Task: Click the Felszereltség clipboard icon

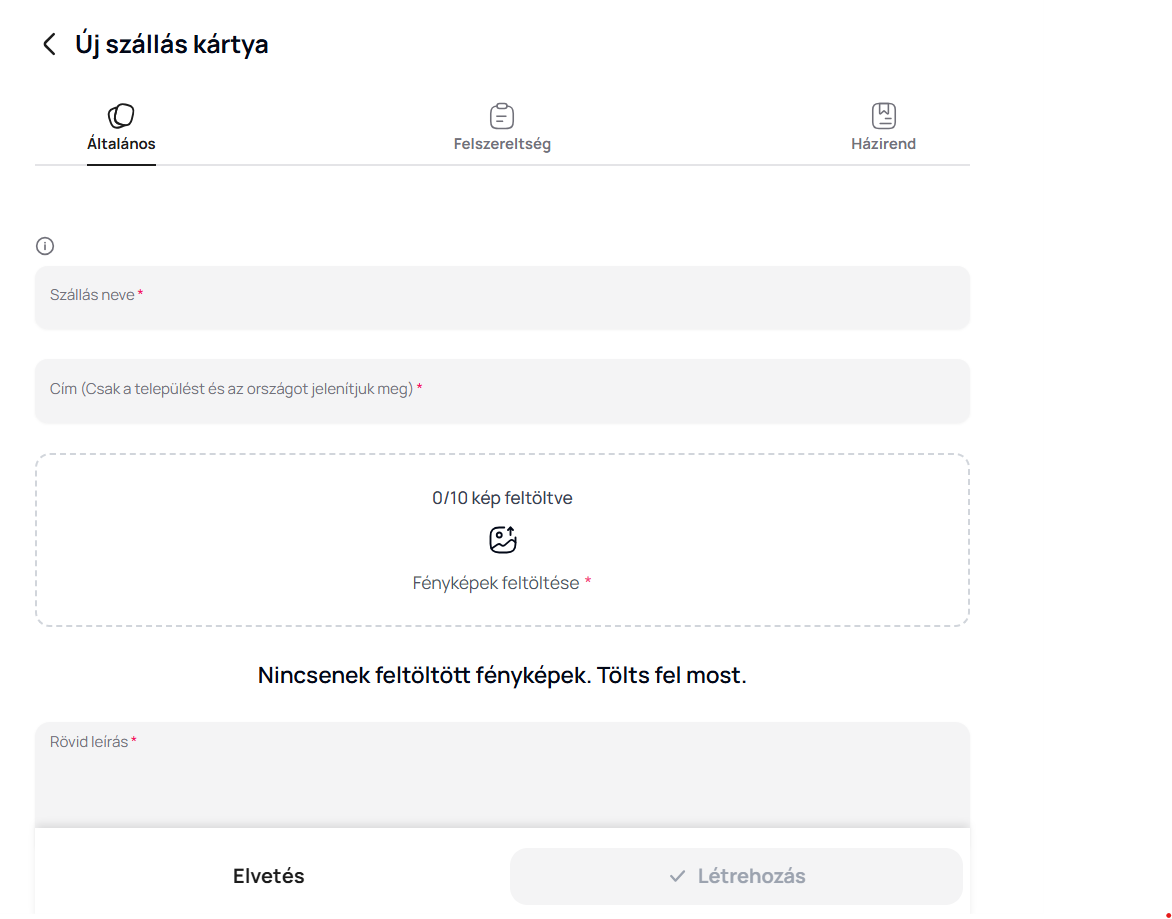Action: pos(502,116)
